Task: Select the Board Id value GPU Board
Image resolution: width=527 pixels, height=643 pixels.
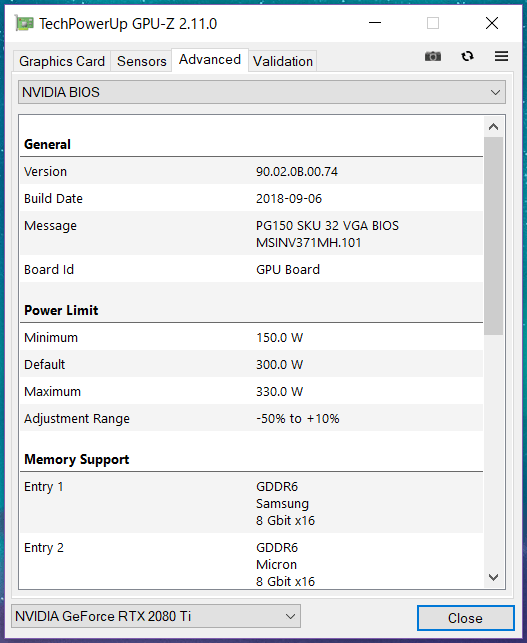Action: click(288, 269)
